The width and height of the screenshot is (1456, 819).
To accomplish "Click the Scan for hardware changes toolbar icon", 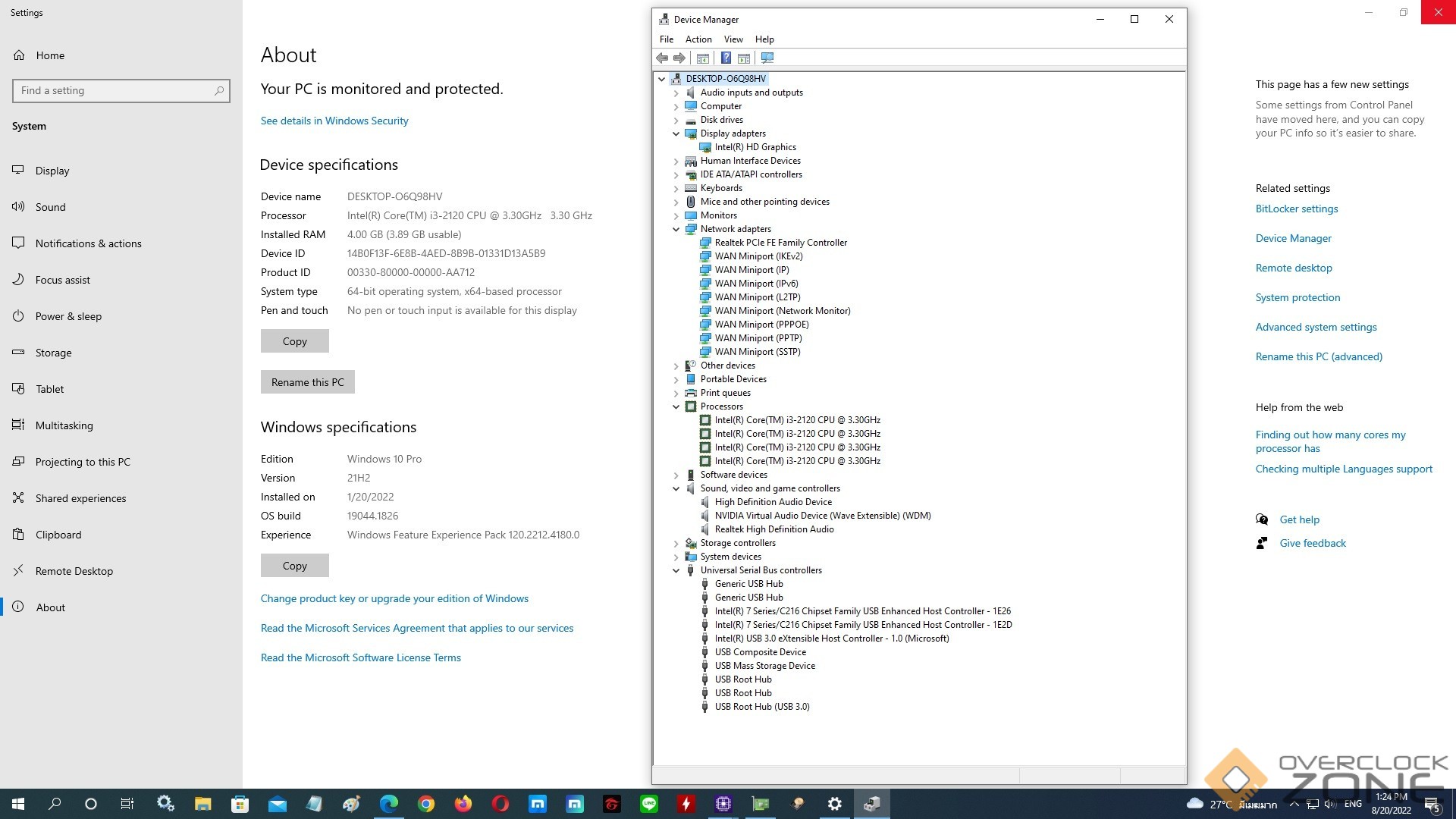I will coord(767,58).
